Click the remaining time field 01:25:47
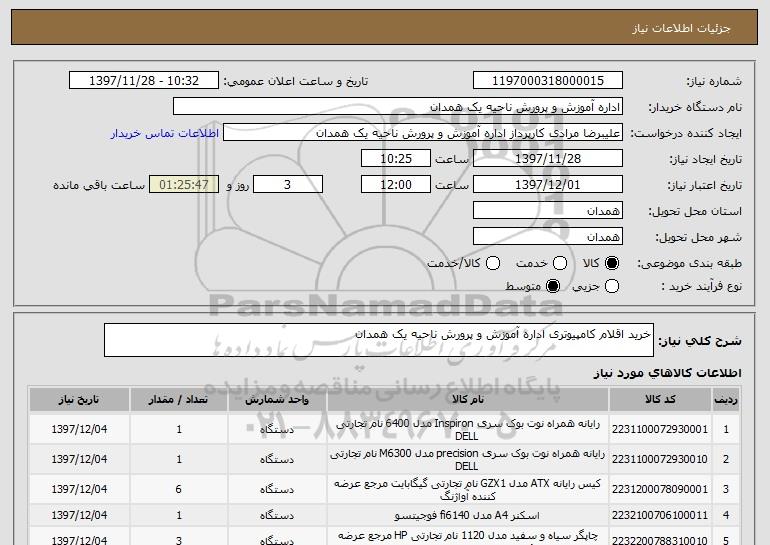770x545 pixels. tap(184, 185)
